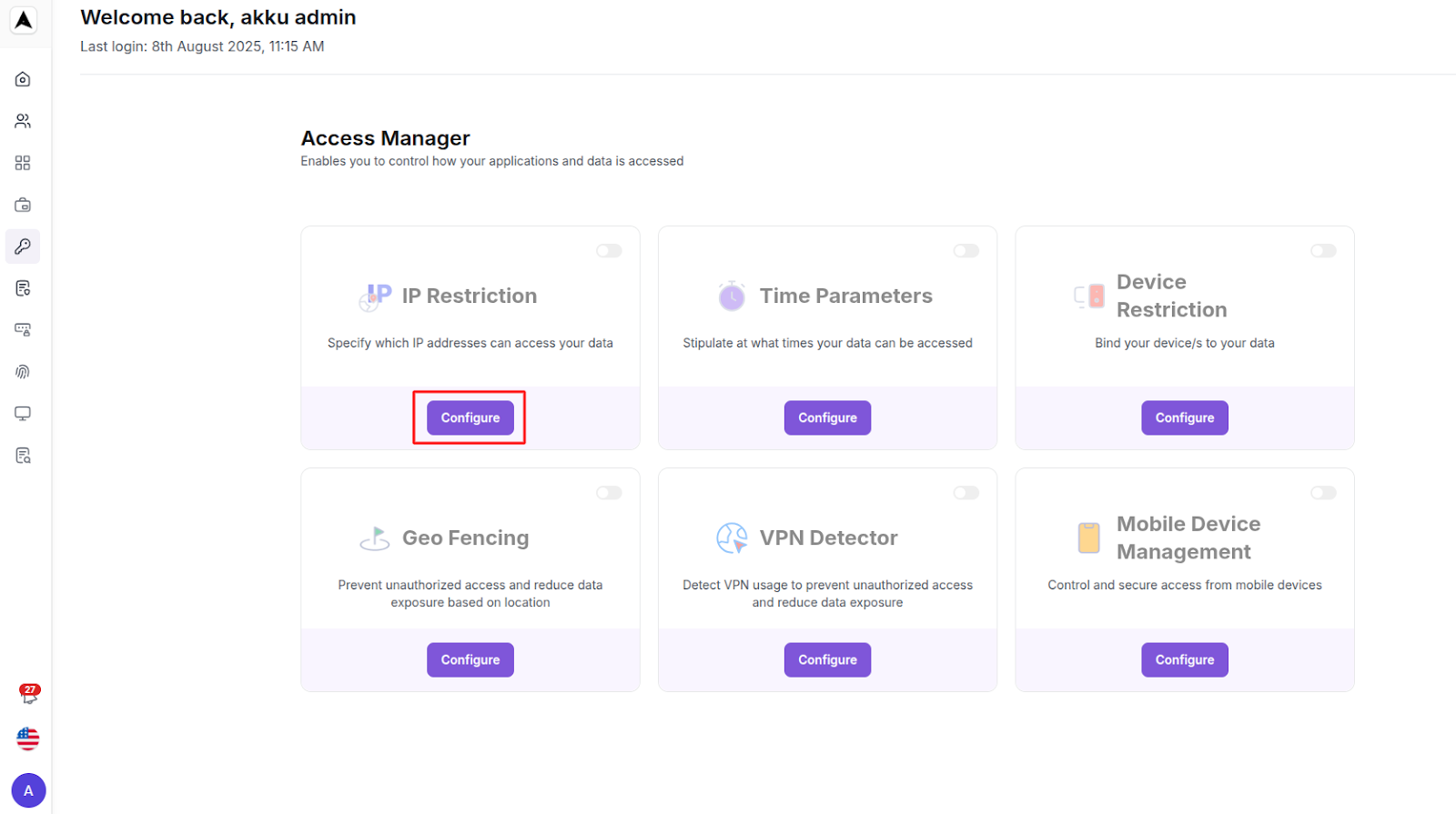
Task: Enable the VPN Detector toggle
Action: [966, 493]
